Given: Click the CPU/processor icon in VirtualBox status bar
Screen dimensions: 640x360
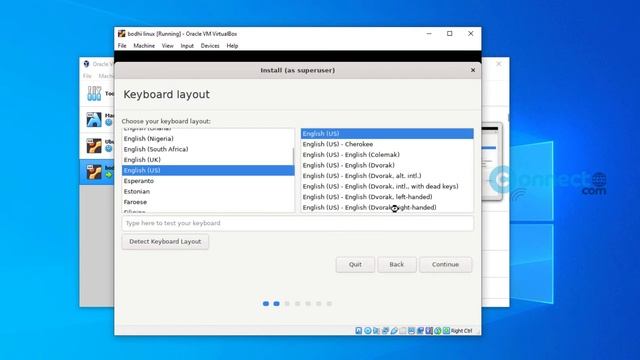Looking at the screenshot, I should [429, 331].
